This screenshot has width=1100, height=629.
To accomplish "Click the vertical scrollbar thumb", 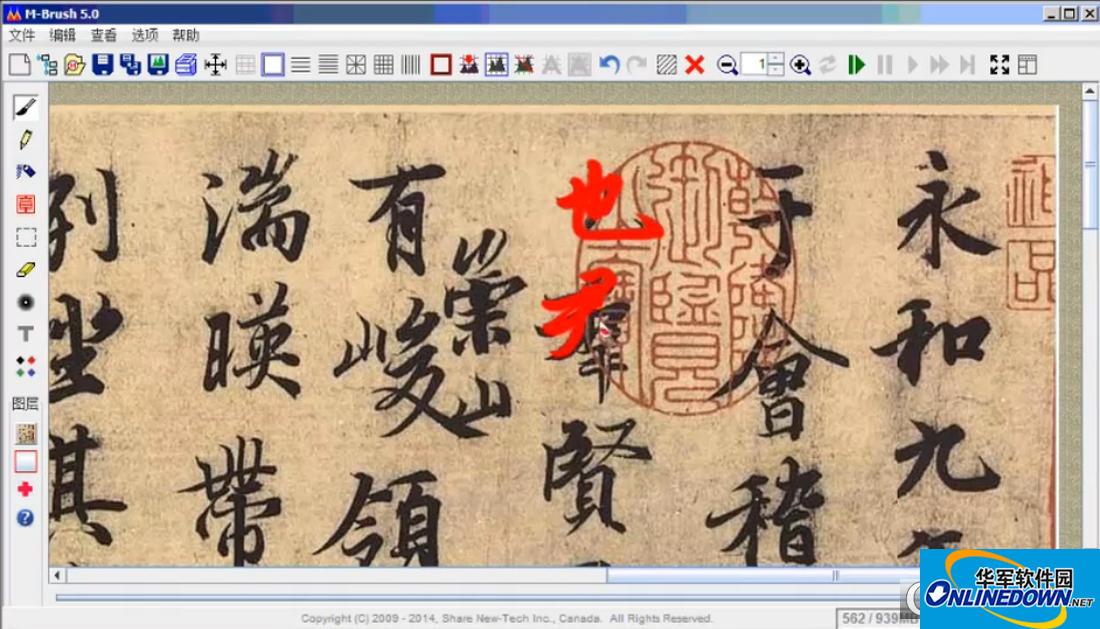I will coord(1089,165).
